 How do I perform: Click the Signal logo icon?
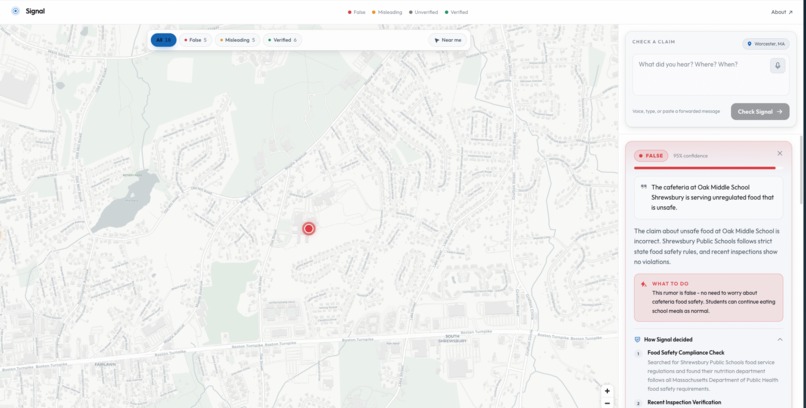tap(15, 11)
